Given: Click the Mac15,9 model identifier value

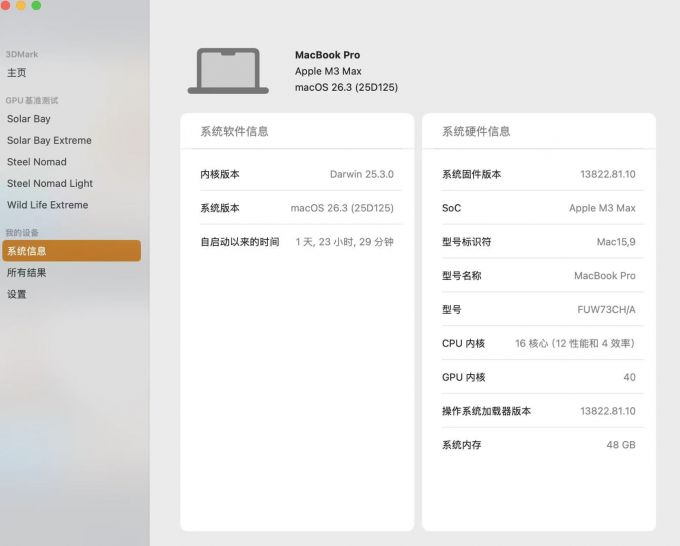Looking at the screenshot, I should coord(615,242).
